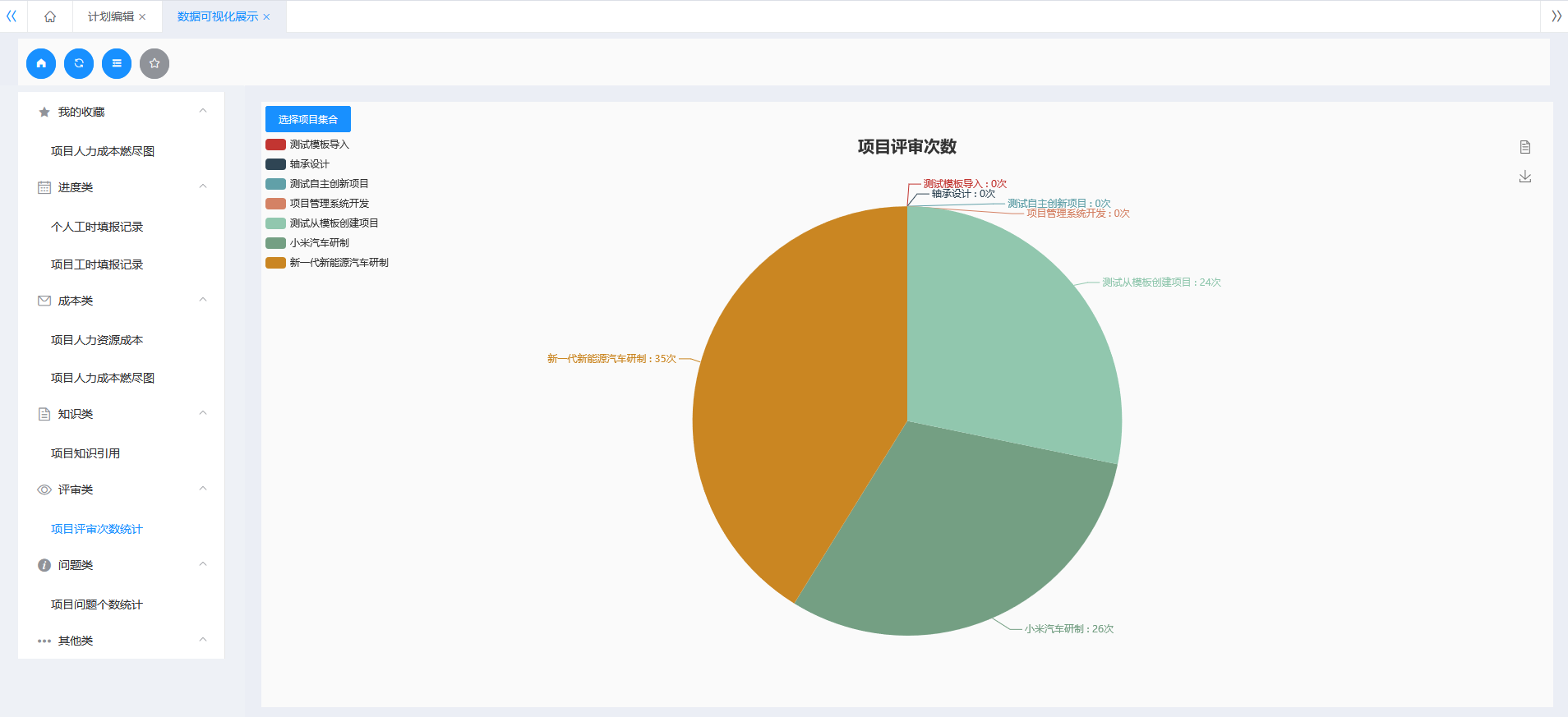Click the home icon in tab bar
This screenshot has height=717, width=1568.
pyautogui.click(x=50, y=16)
